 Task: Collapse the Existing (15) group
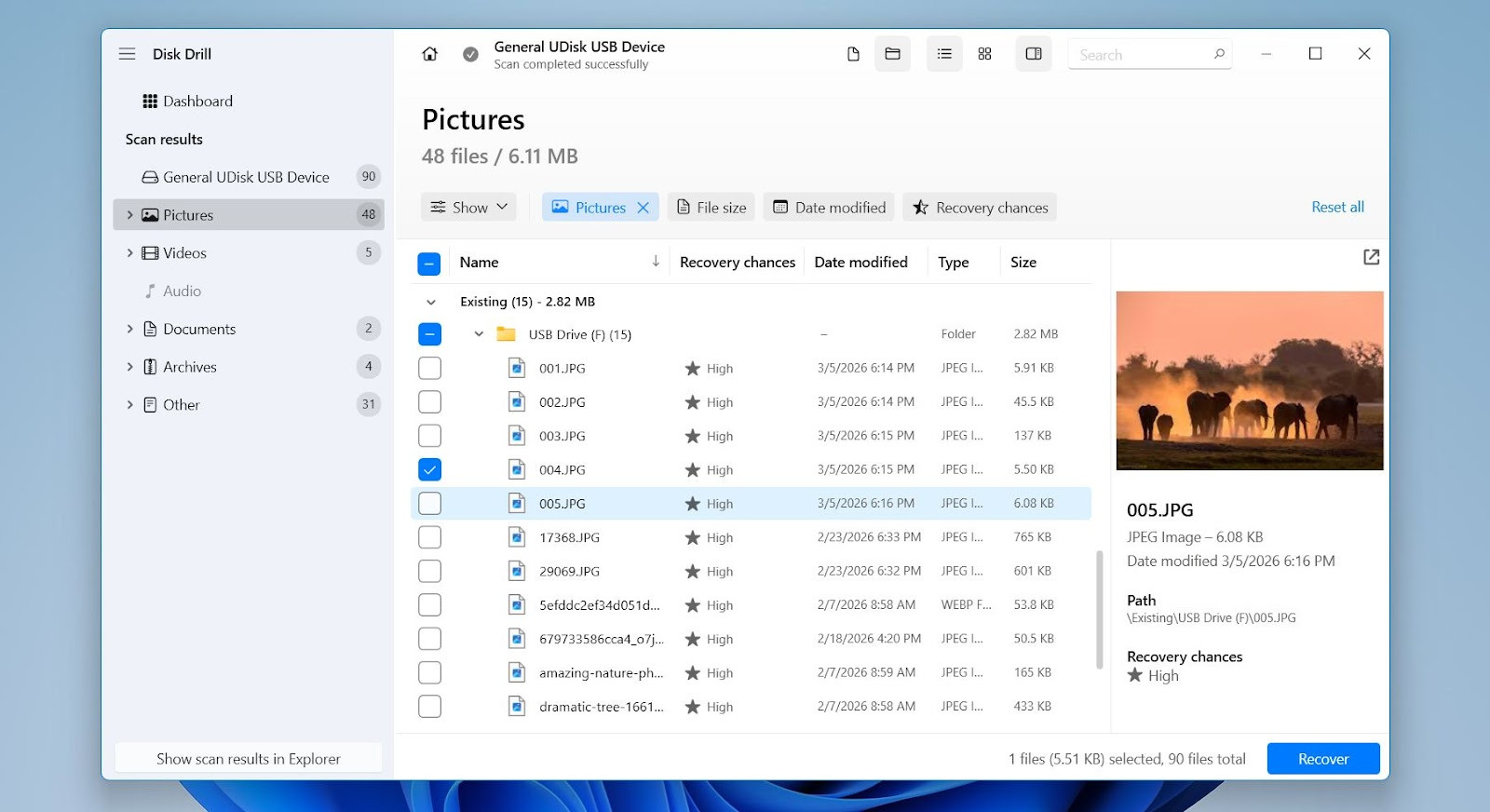pos(430,302)
